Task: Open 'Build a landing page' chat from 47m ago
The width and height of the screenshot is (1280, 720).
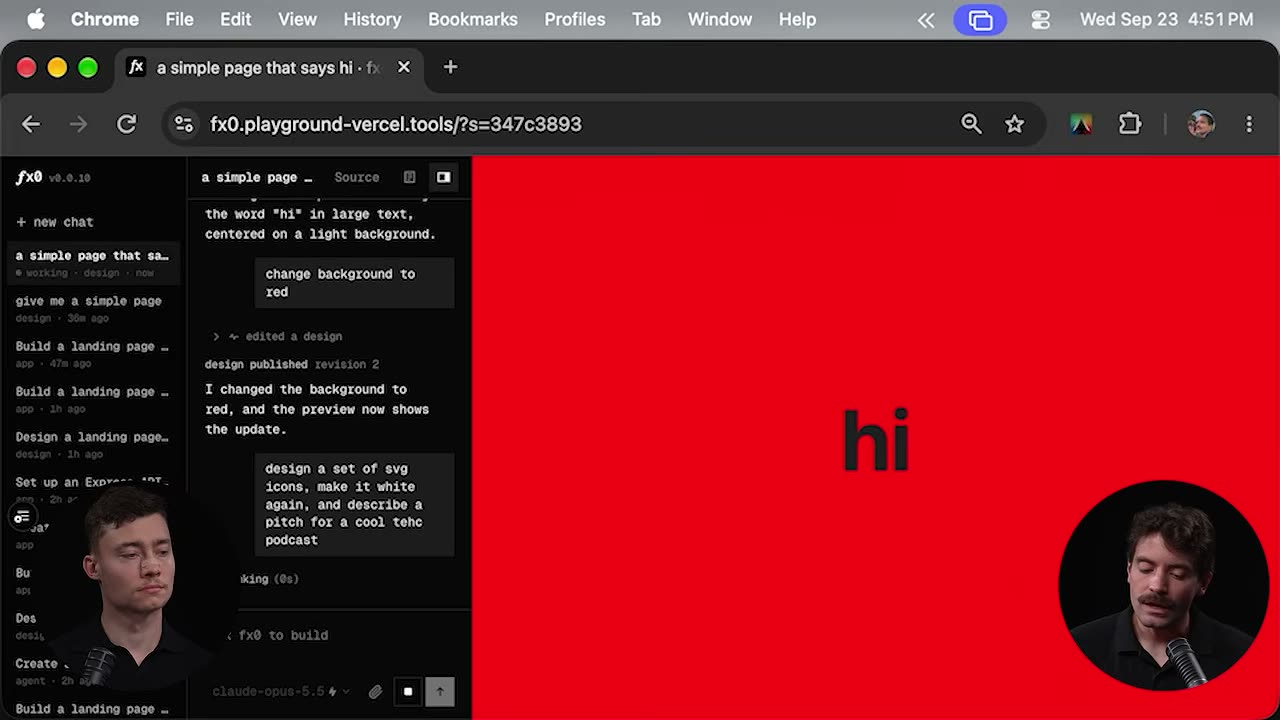Action: 92,354
